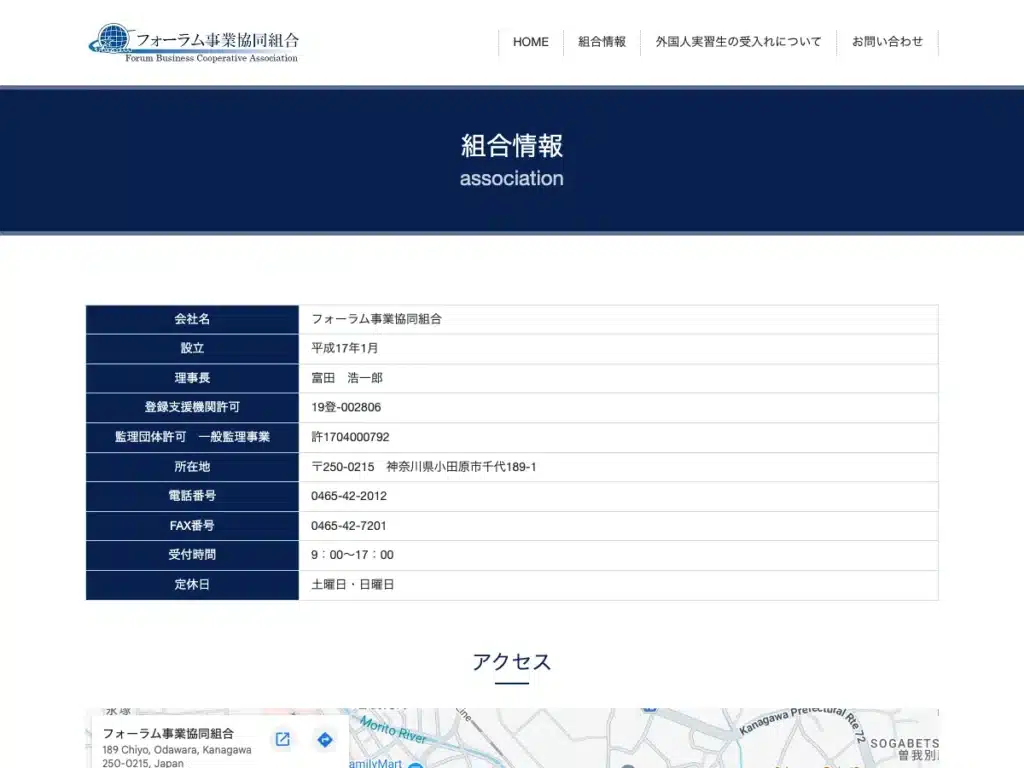1024x768 pixels.
Task: Click the 19登-002806 value
Action: coord(345,408)
